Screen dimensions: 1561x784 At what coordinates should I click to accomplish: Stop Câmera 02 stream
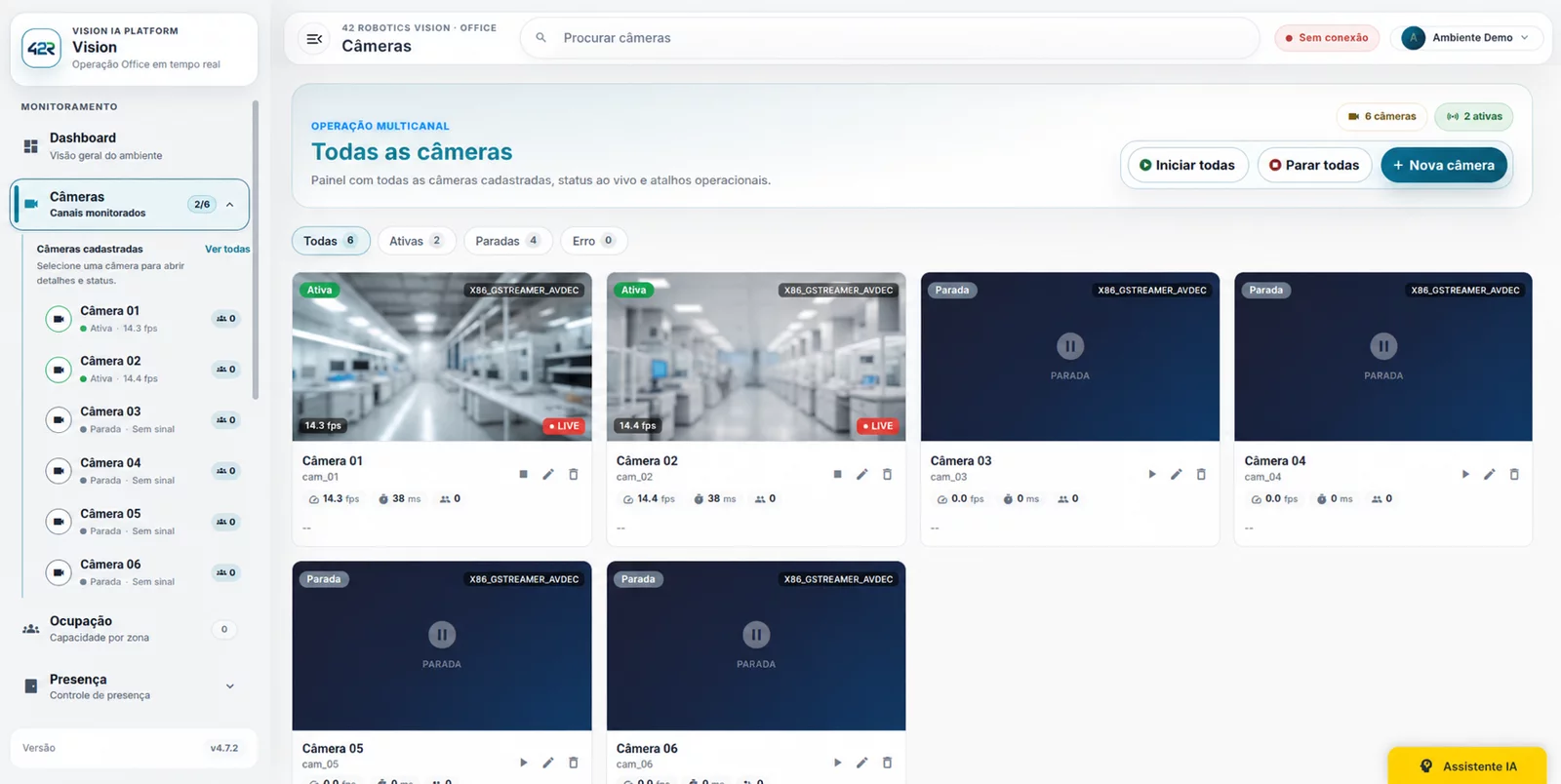[x=837, y=474]
